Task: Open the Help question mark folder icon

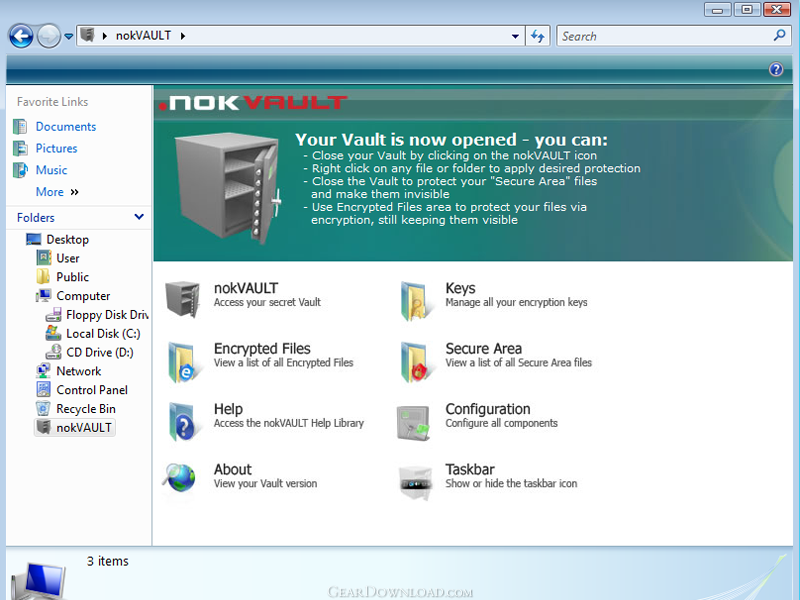Action: [x=183, y=422]
